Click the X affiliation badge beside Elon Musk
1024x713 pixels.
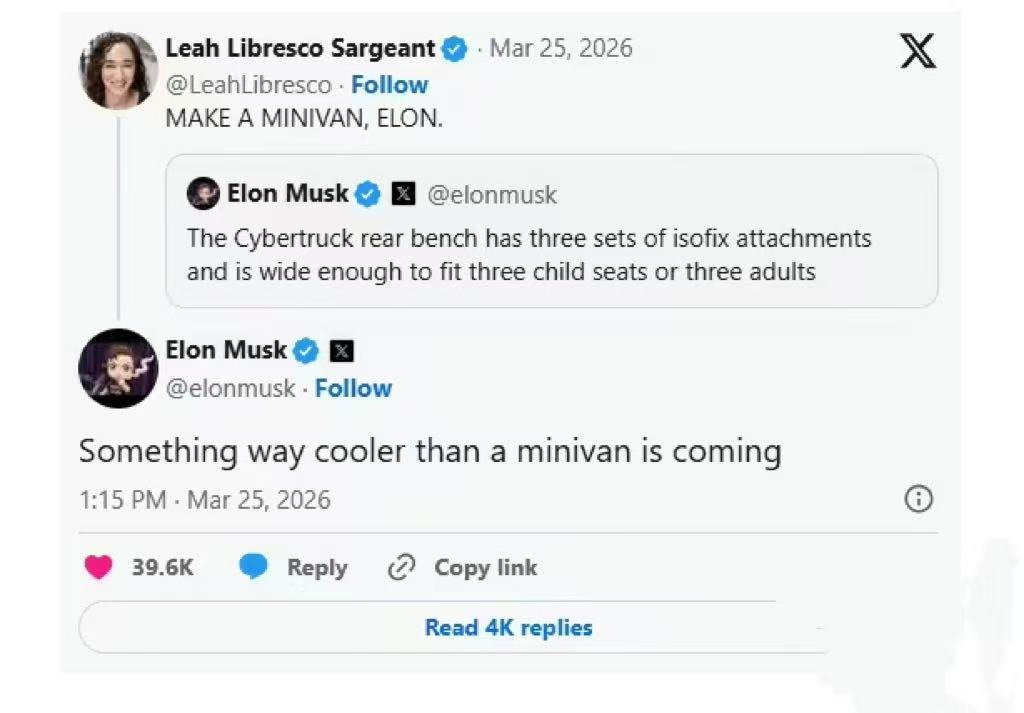point(341,351)
